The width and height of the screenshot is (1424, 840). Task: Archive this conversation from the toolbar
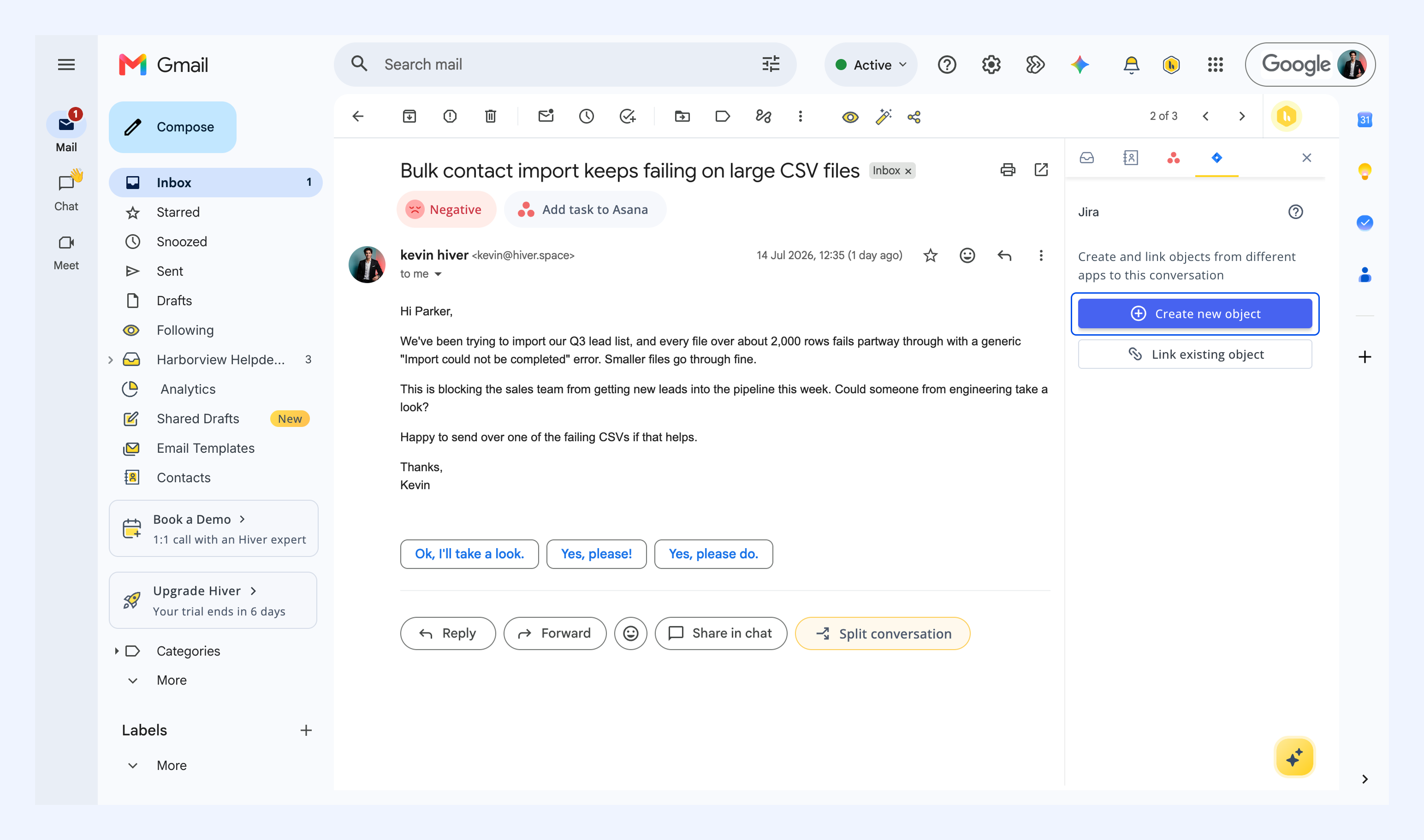coord(409,117)
